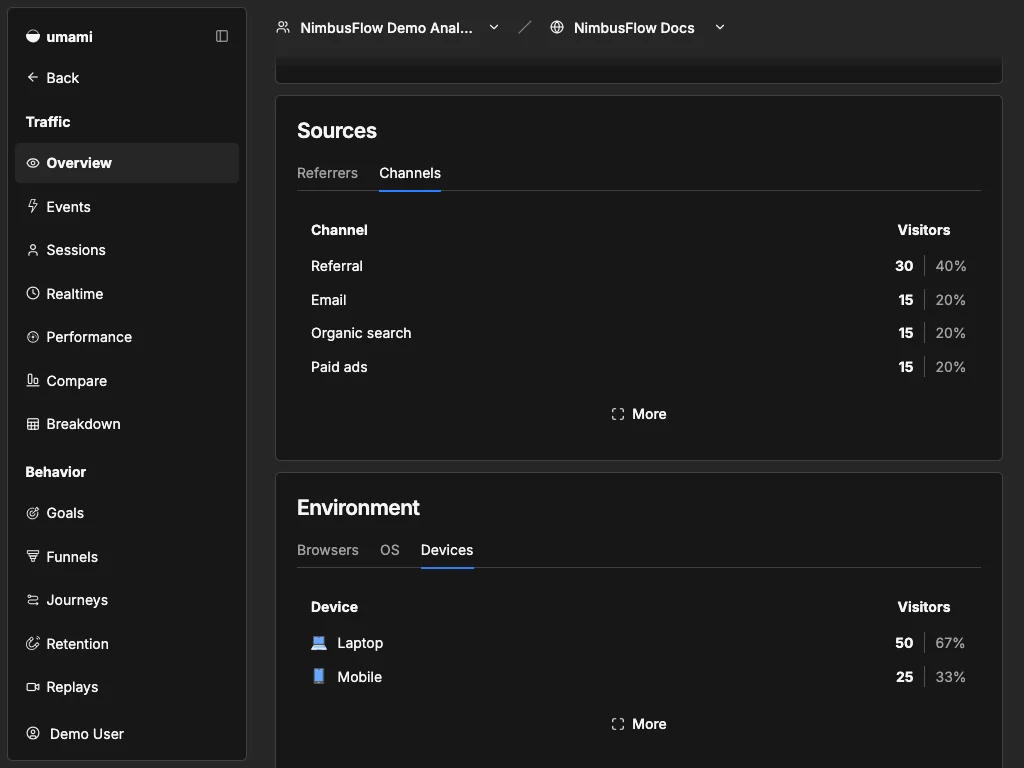Open the Journeys report
Screen dimensions: 1024x768
[127, 600]
